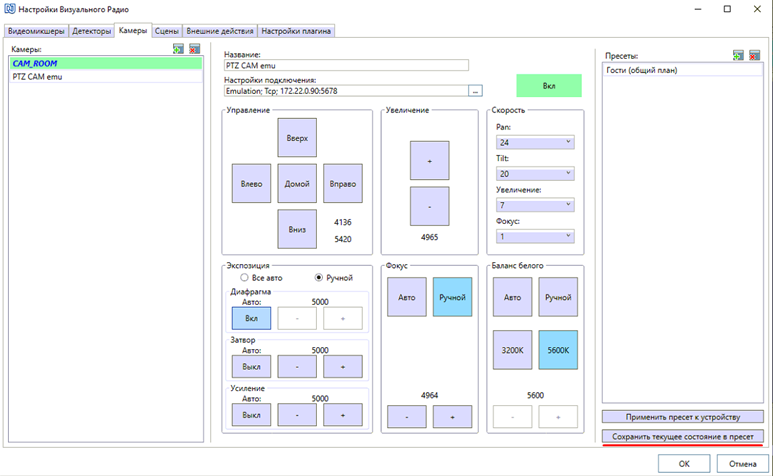Confirm settings with OK
Image resolution: width=773 pixels, height=476 pixels.
[684, 464]
